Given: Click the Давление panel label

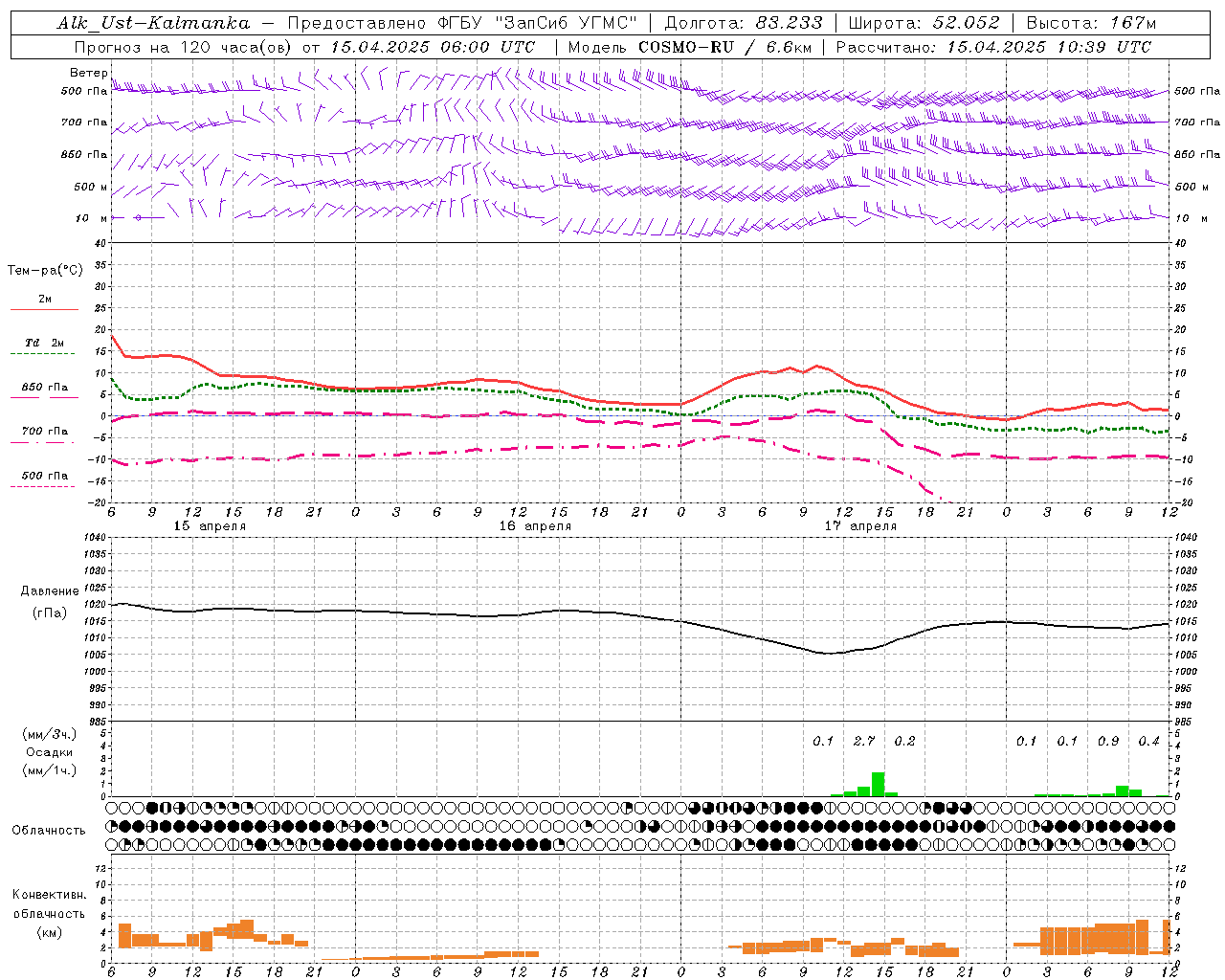Looking at the screenshot, I should [x=50, y=591].
